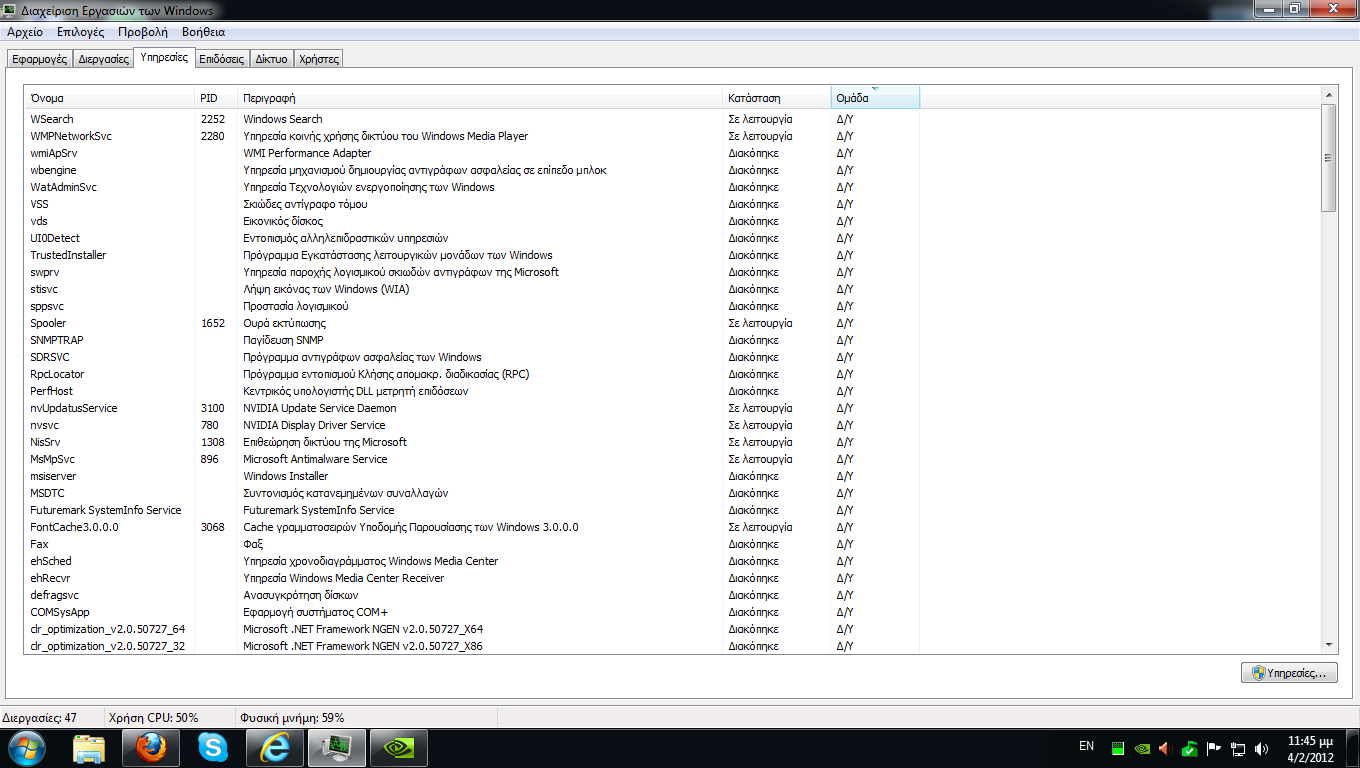Switch to the Διεργασίες tab
The height and width of the screenshot is (768, 1360).
coord(104,59)
